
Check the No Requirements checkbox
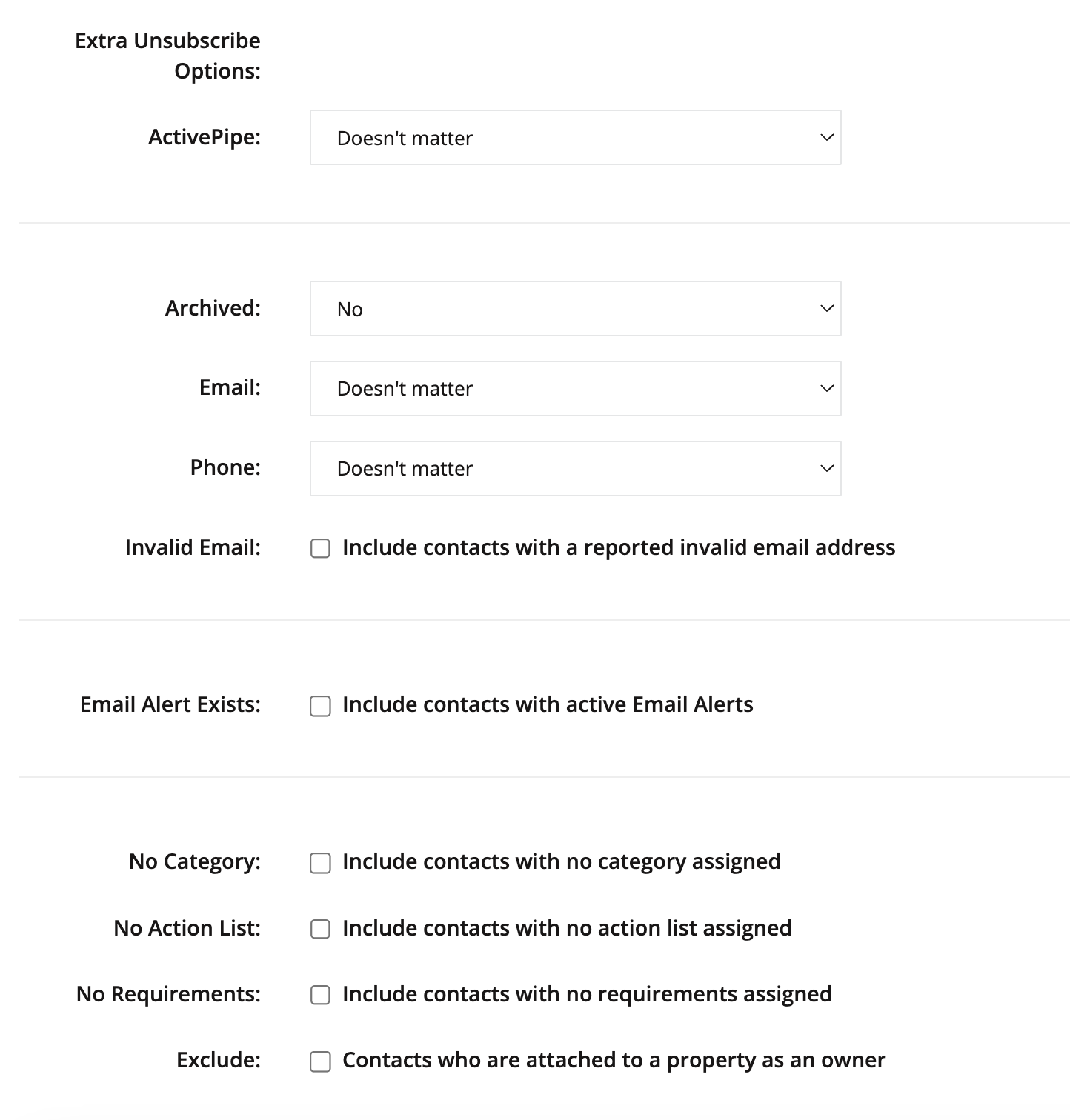320,995
